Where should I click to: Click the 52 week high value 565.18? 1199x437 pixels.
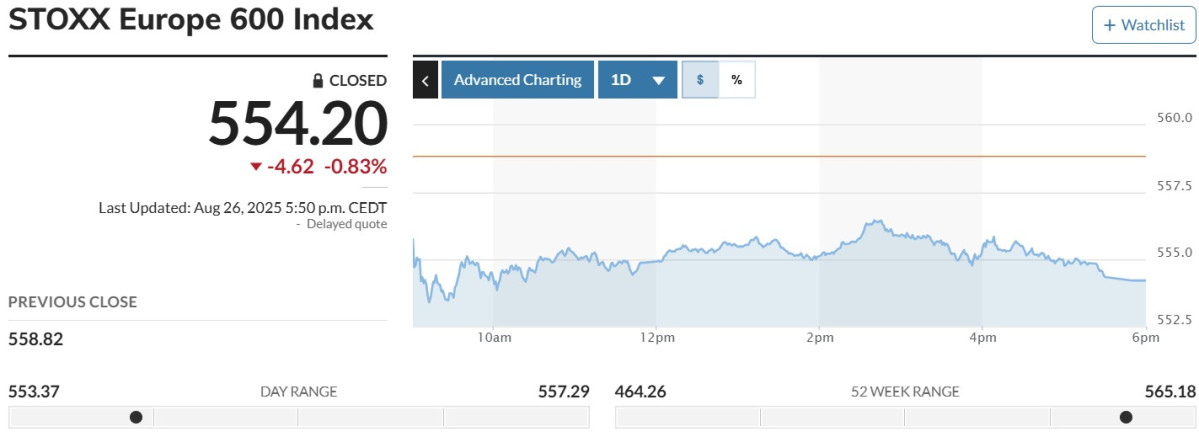click(x=1170, y=391)
